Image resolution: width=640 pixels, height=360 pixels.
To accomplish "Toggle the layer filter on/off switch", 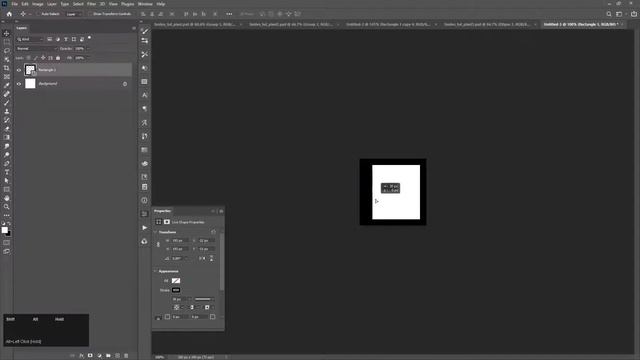I will coord(89,38).
